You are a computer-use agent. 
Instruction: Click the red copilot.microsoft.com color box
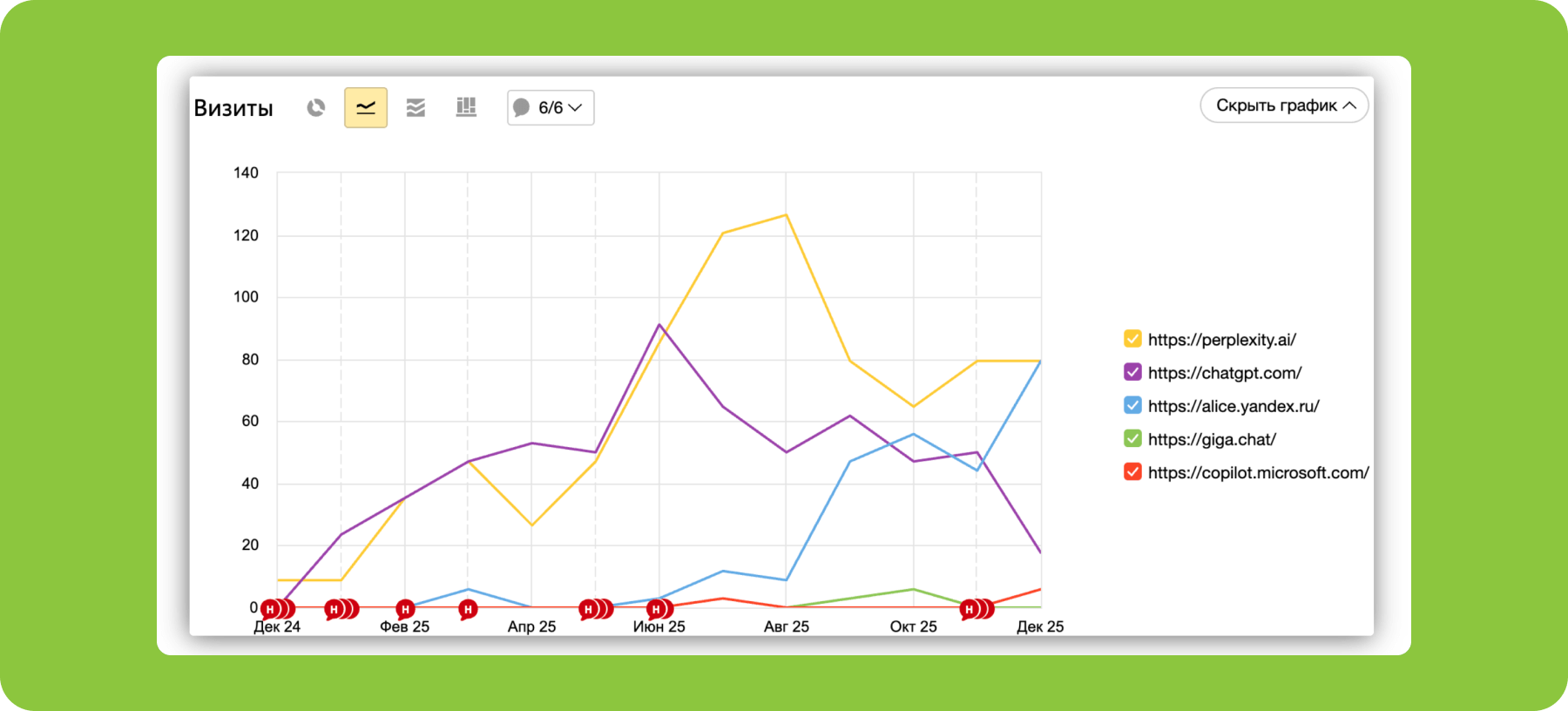[1132, 471]
